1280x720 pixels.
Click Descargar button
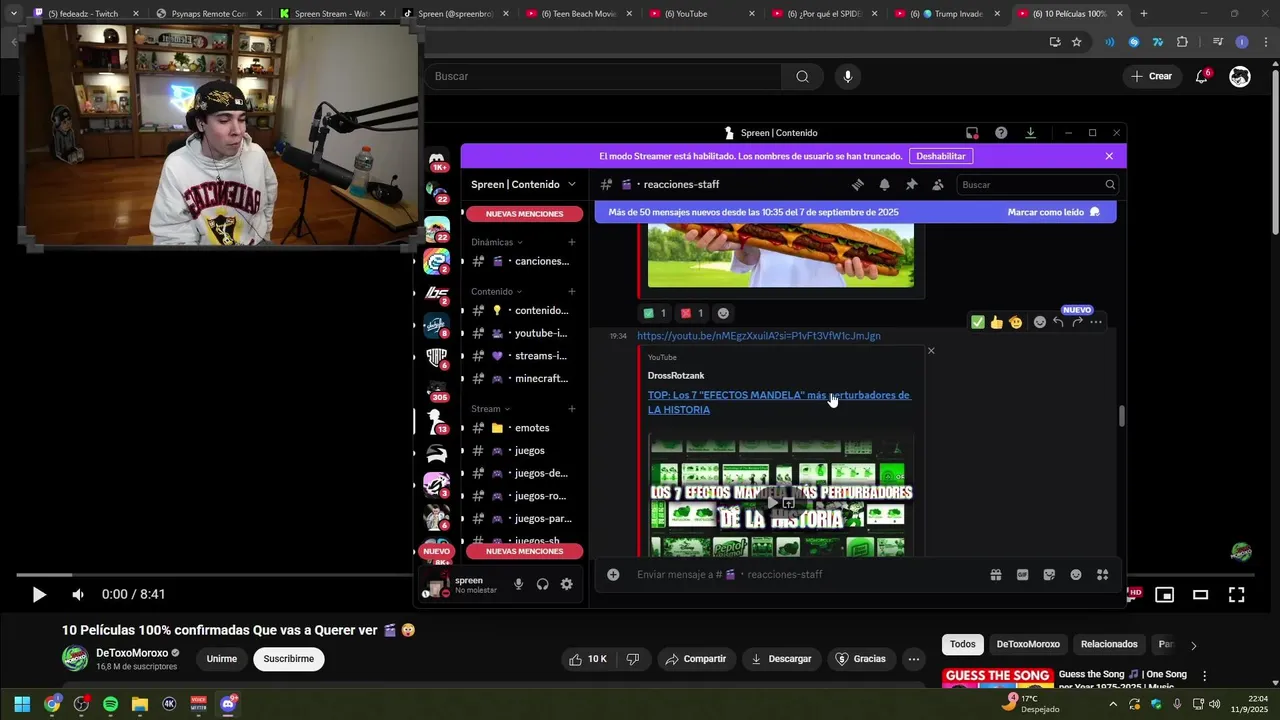click(781, 659)
